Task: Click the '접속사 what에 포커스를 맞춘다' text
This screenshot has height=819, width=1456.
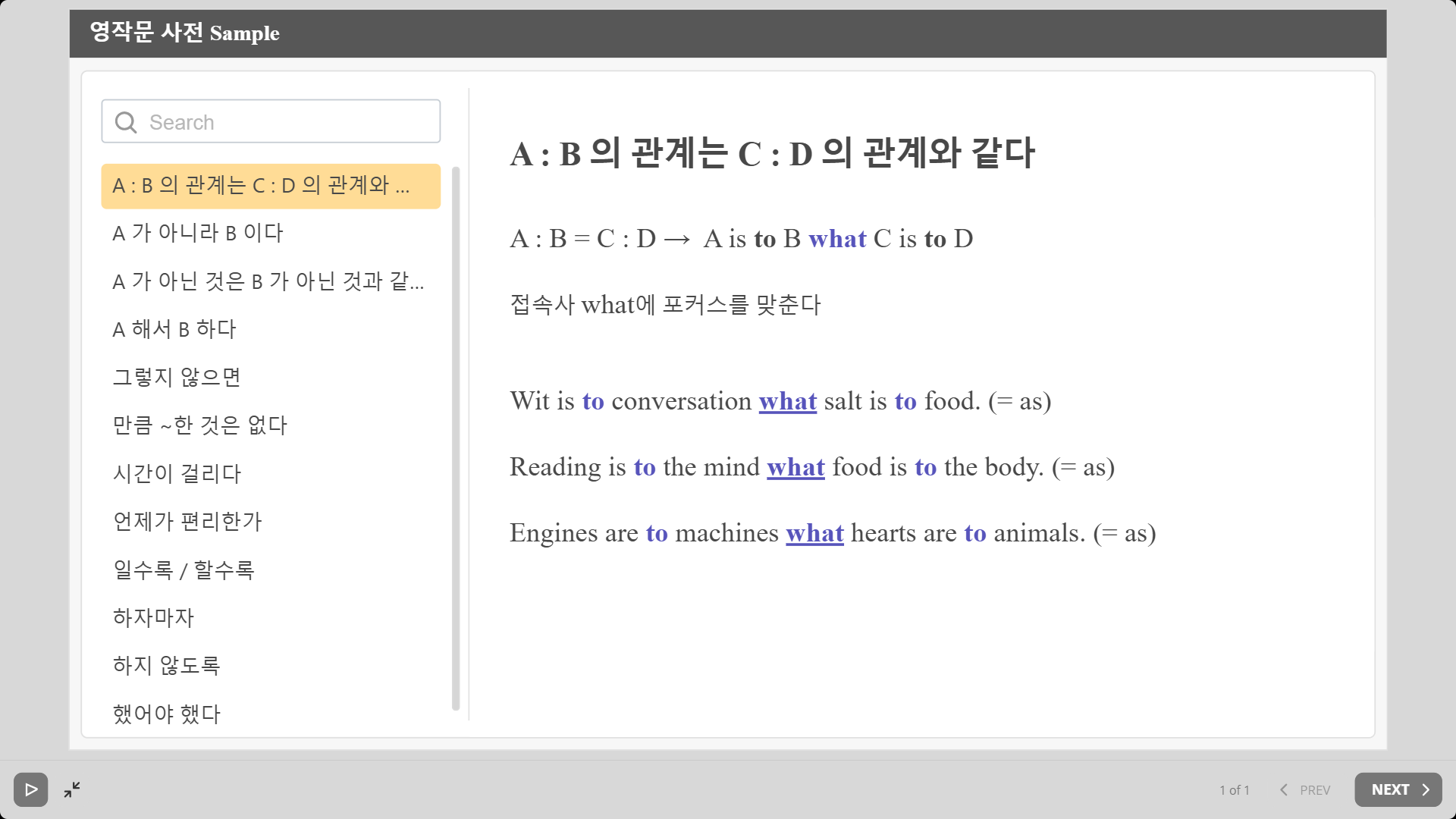Action: [665, 305]
